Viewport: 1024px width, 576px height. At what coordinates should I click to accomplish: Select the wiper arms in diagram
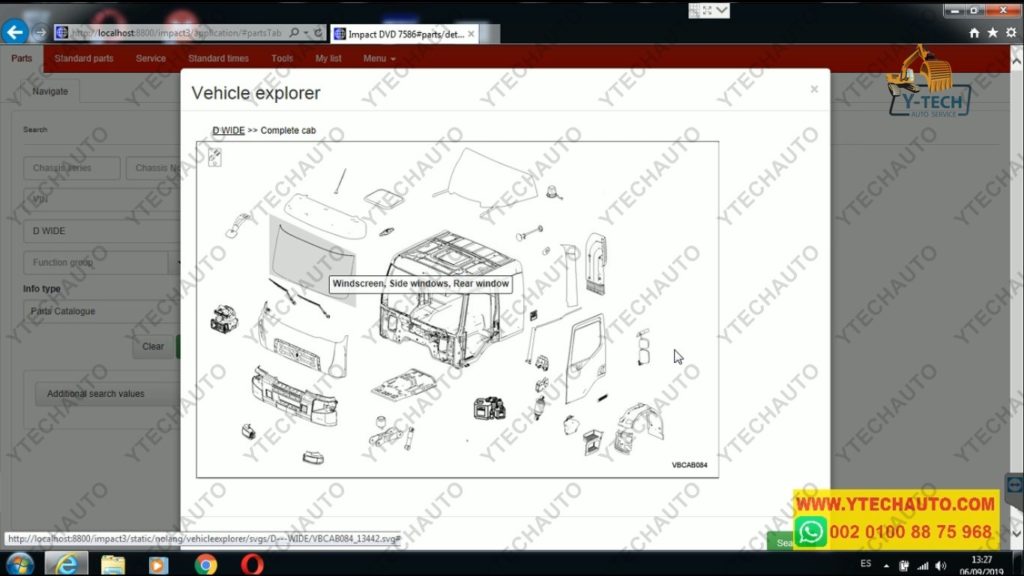click(299, 296)
